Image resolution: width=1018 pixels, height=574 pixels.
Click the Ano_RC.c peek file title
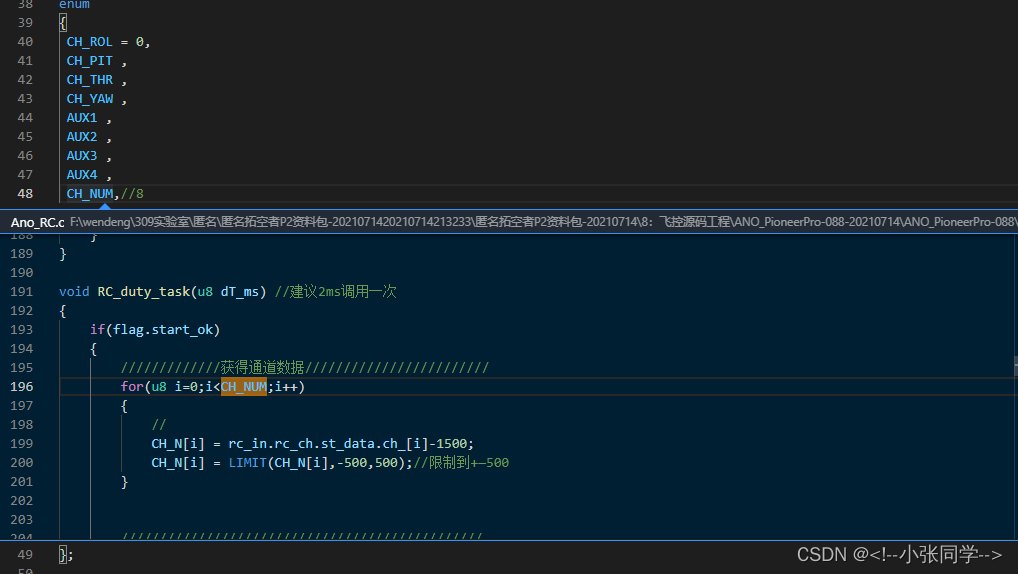click(x=37, y=222)
